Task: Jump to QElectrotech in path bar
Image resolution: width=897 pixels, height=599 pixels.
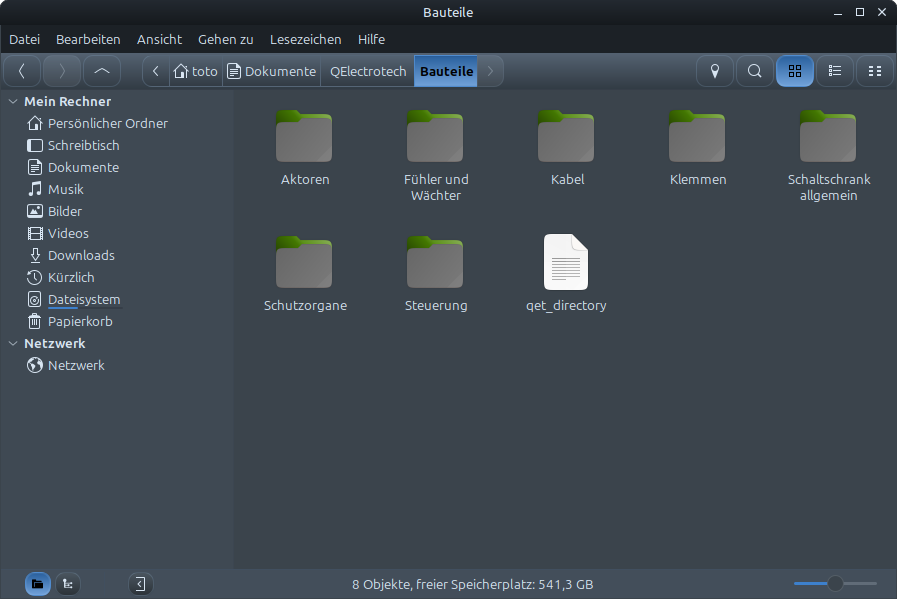Action: click(x=367, y=71)
